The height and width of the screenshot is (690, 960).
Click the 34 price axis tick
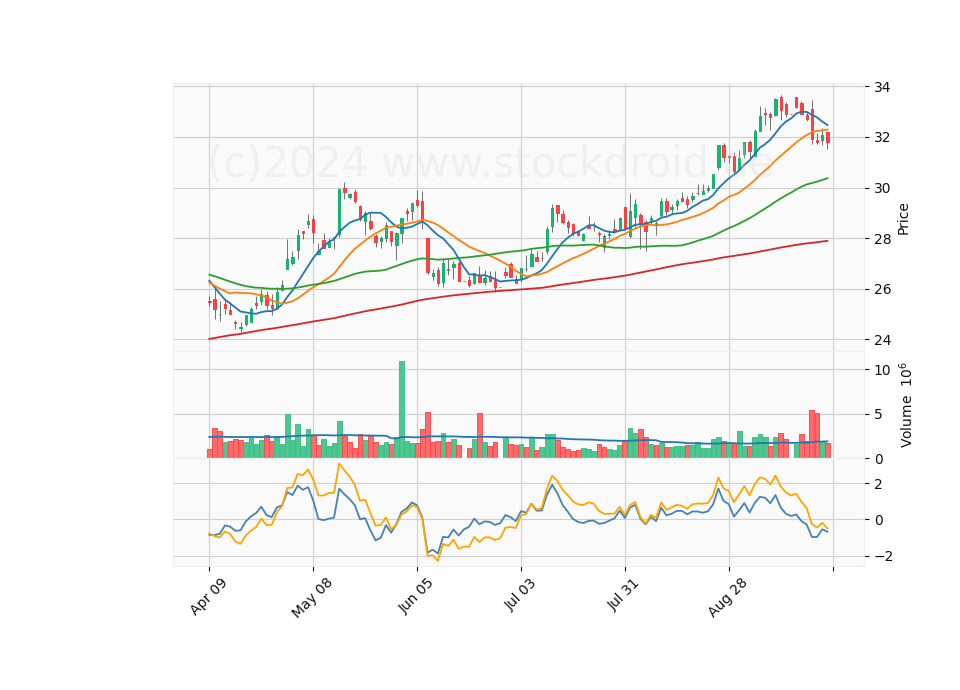[x=882, y=87]
